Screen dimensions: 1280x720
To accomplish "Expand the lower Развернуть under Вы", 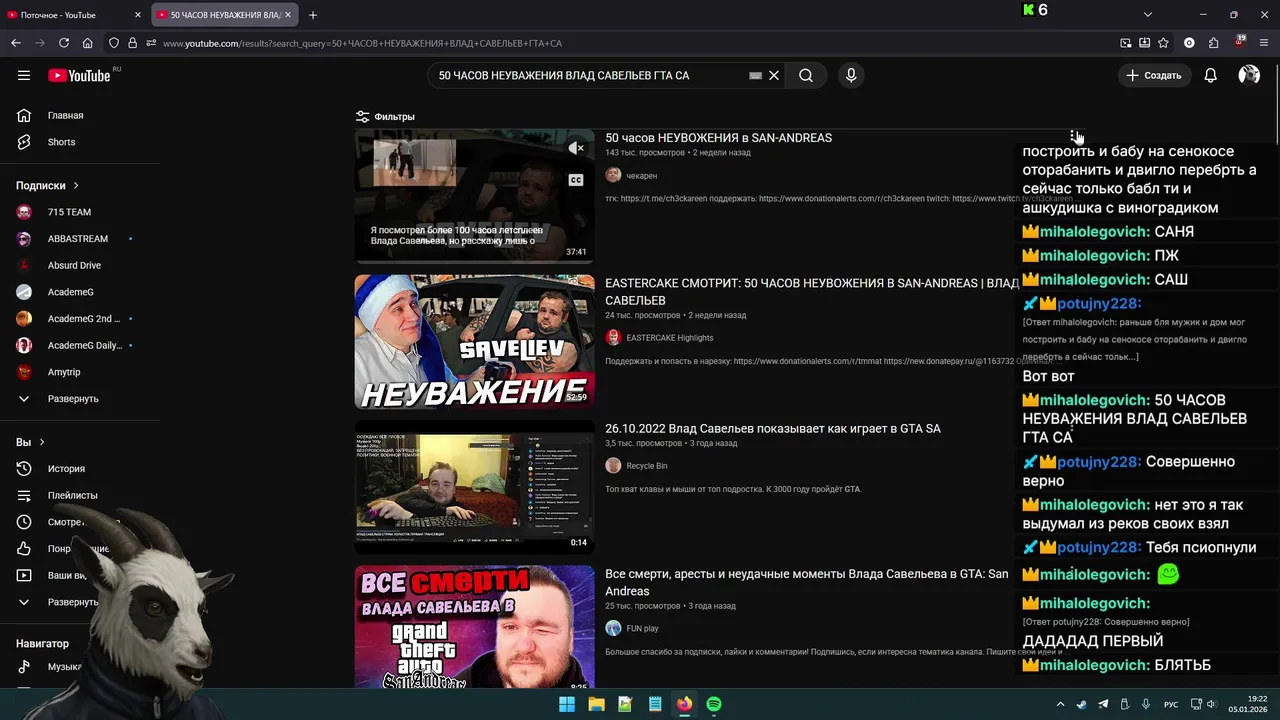I will pyautogui.click(x=73, y=602).
